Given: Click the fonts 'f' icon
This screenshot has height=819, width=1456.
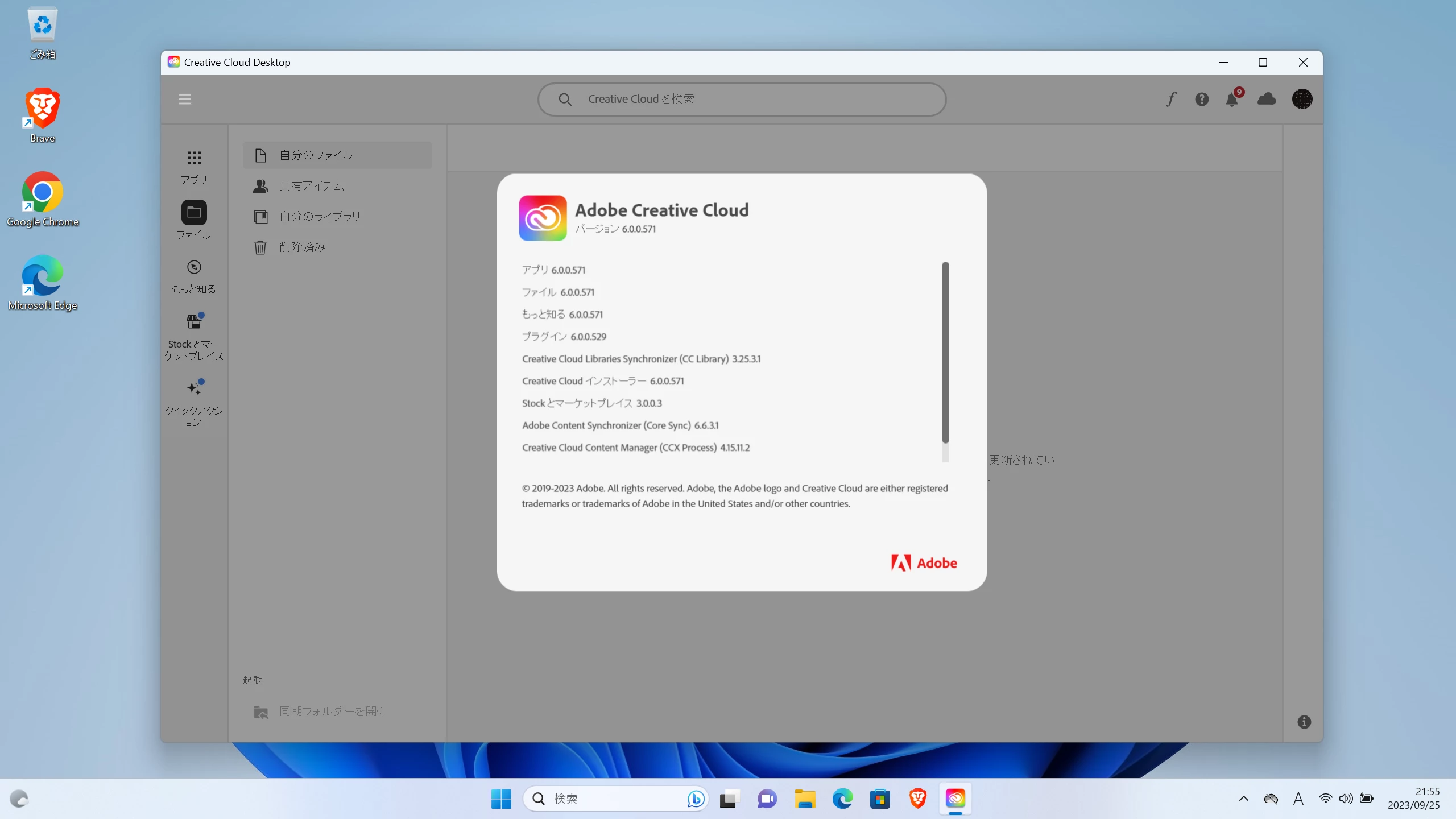Looking at the screenshot, I should click(x=1170, y=100).
